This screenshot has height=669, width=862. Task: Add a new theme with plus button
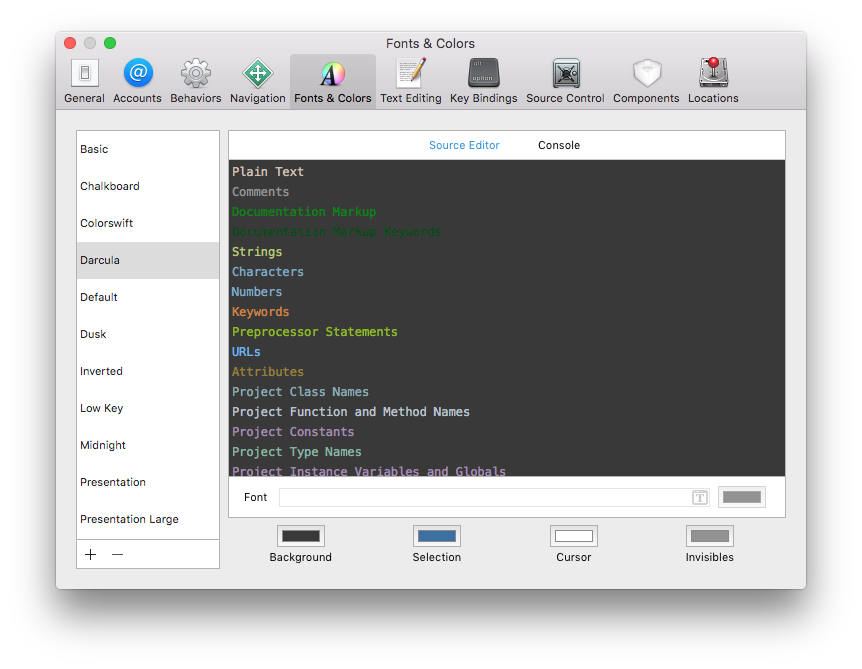point(91,554)
